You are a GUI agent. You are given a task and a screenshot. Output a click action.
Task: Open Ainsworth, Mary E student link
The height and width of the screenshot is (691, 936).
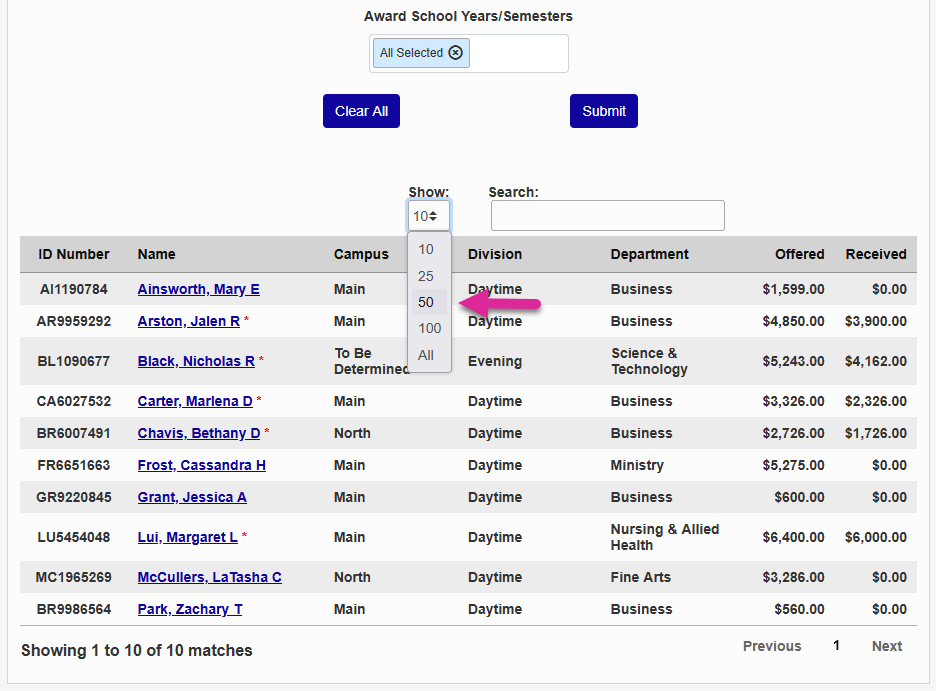(x=198, y=289)
